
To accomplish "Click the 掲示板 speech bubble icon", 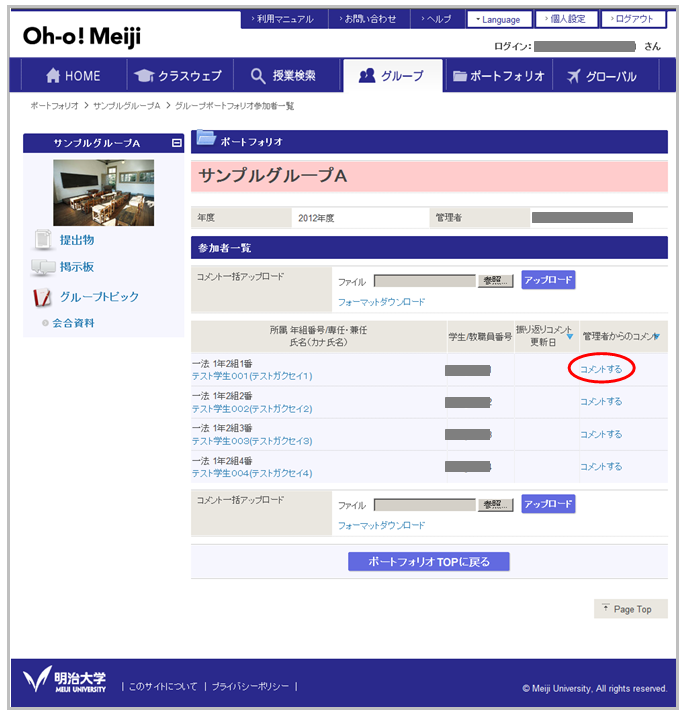I will [43, 267].
